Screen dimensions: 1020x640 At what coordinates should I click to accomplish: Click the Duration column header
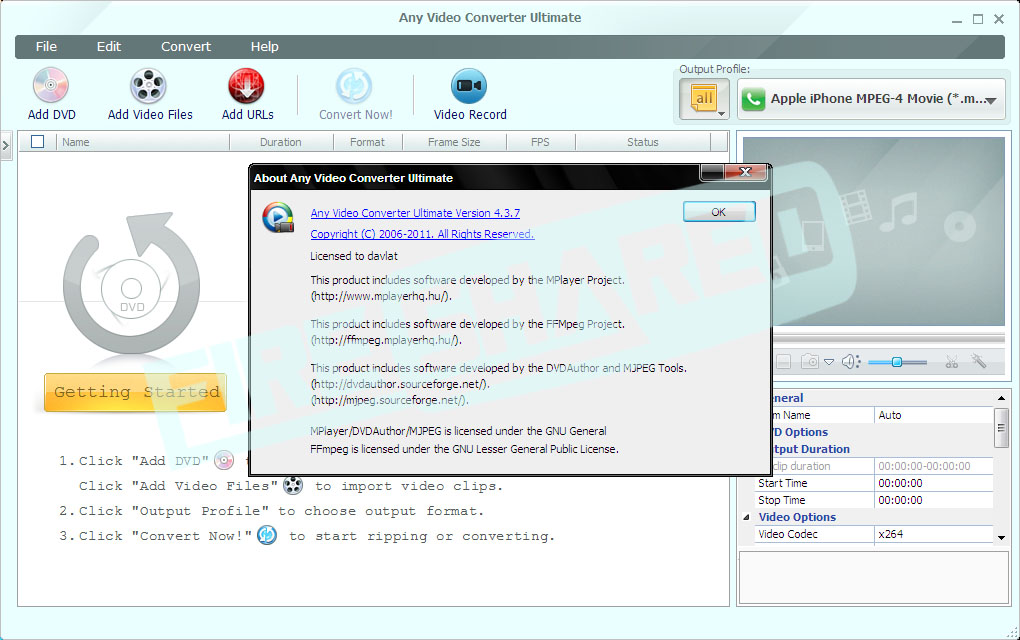[281, 142]
